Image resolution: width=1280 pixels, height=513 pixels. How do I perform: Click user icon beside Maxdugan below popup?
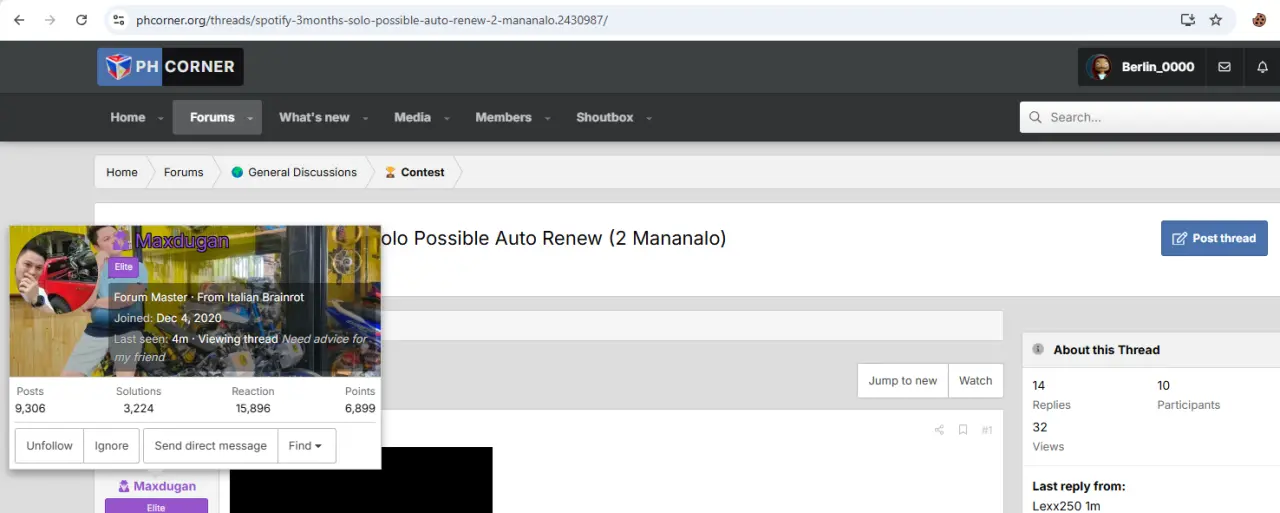124,487
